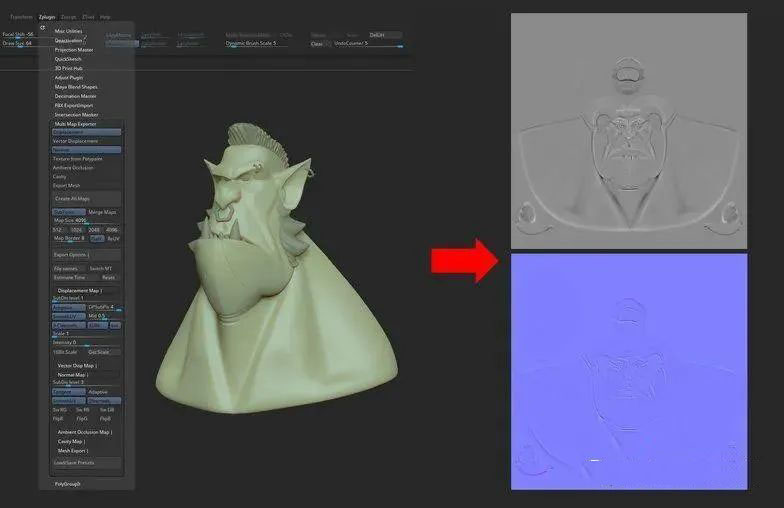Click the Switch MT button
784x508 pixels.
104,268
